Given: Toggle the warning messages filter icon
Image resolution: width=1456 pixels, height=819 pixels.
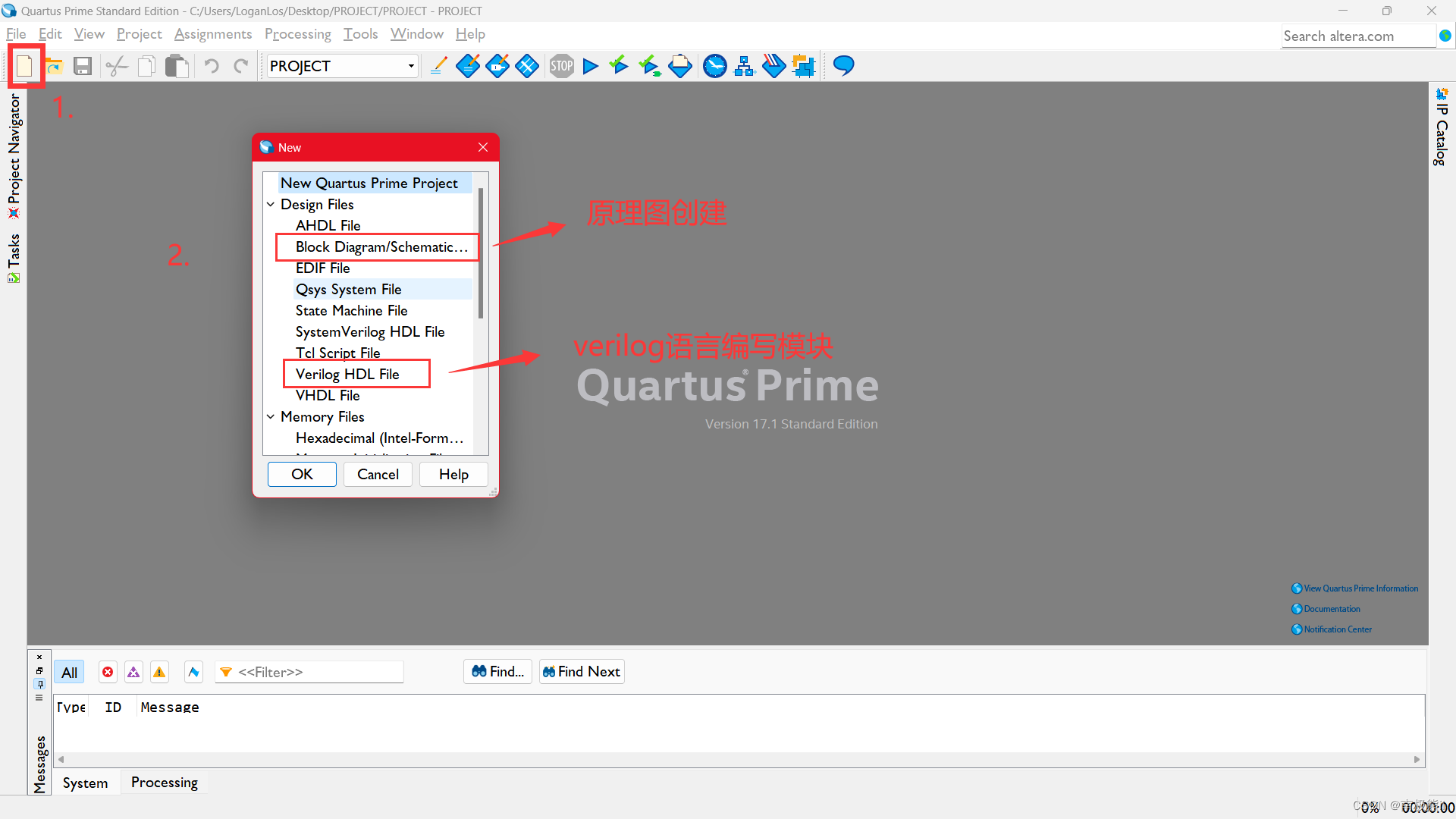Looking at the screenshot, I should 159,672.
